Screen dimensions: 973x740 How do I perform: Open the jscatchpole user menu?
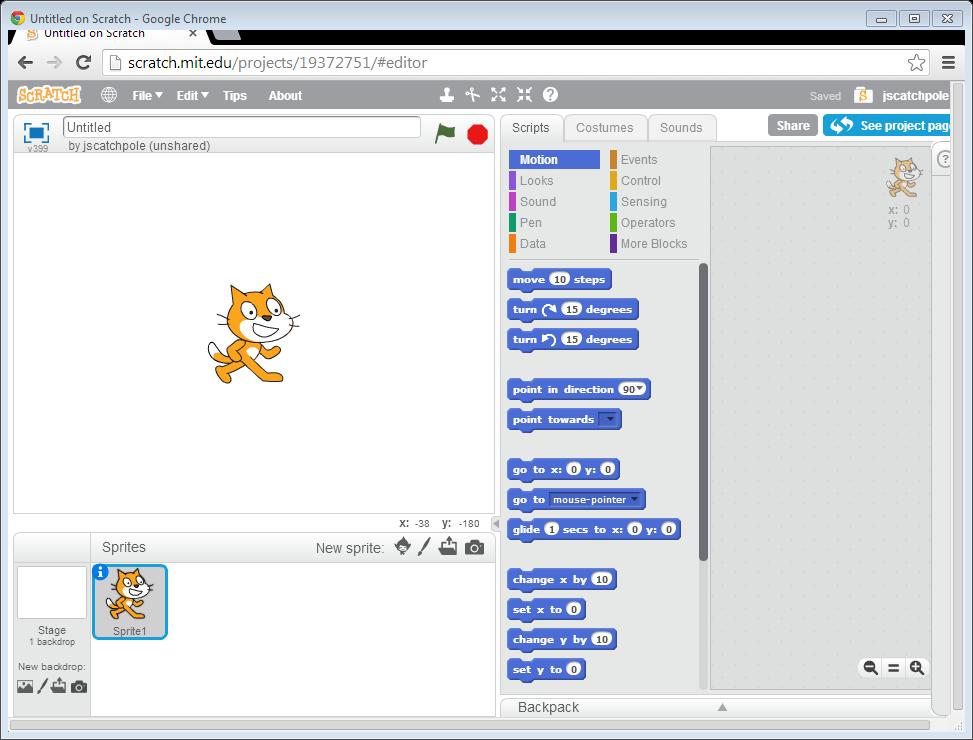click(916, 96)
